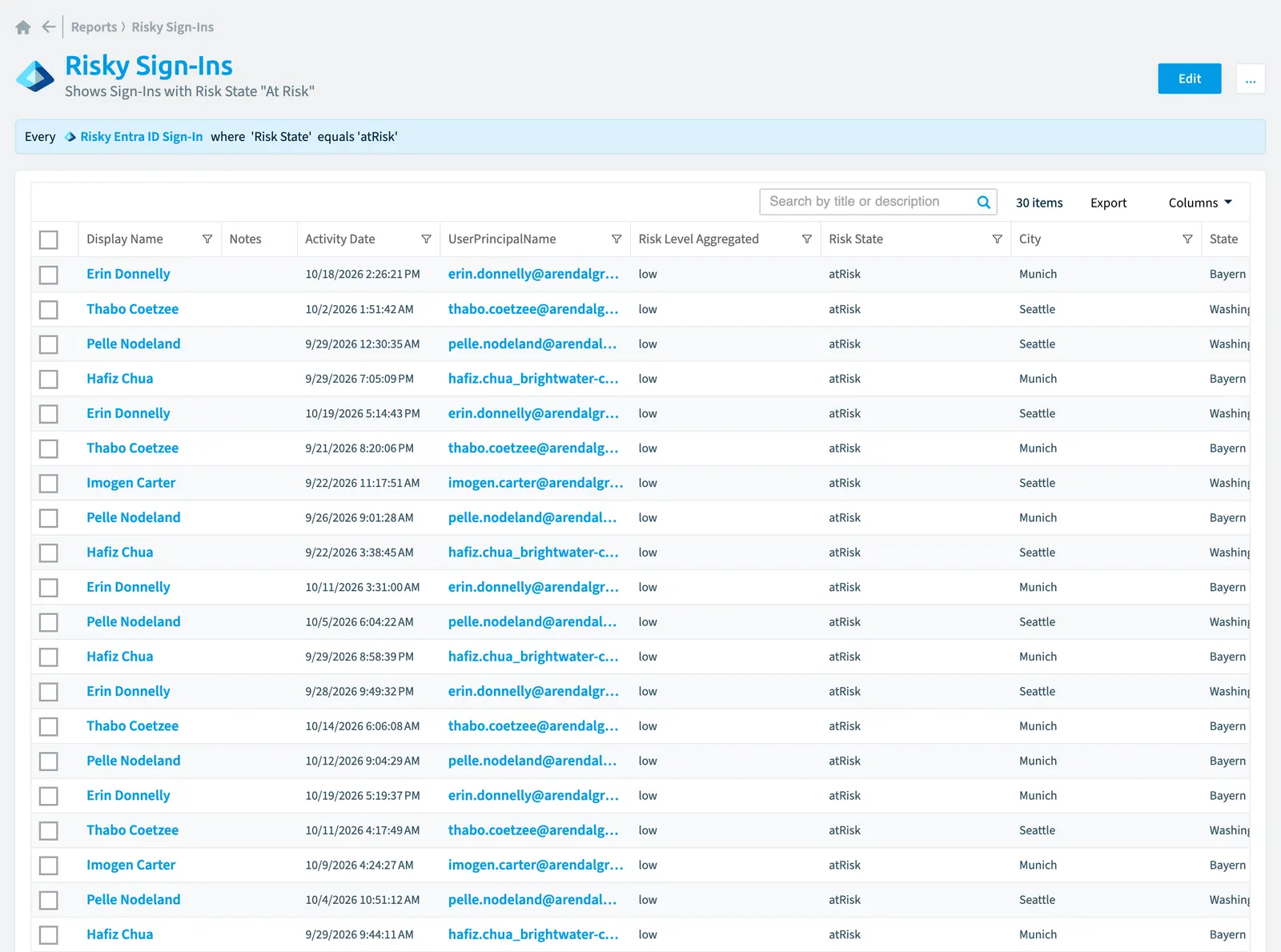Select the Imogen Carter 9/22/2026 row checkbox
The height and width of the screenshot is (952, 1281).
49,484
